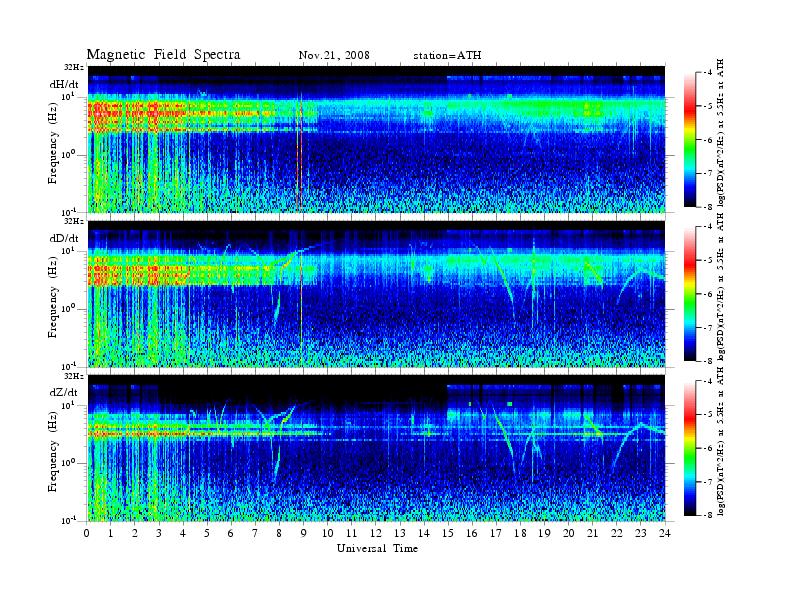The image size is (792, 612).
Task: Click hour tick label '16' on time axis
Action: click(x=472, y=533)
